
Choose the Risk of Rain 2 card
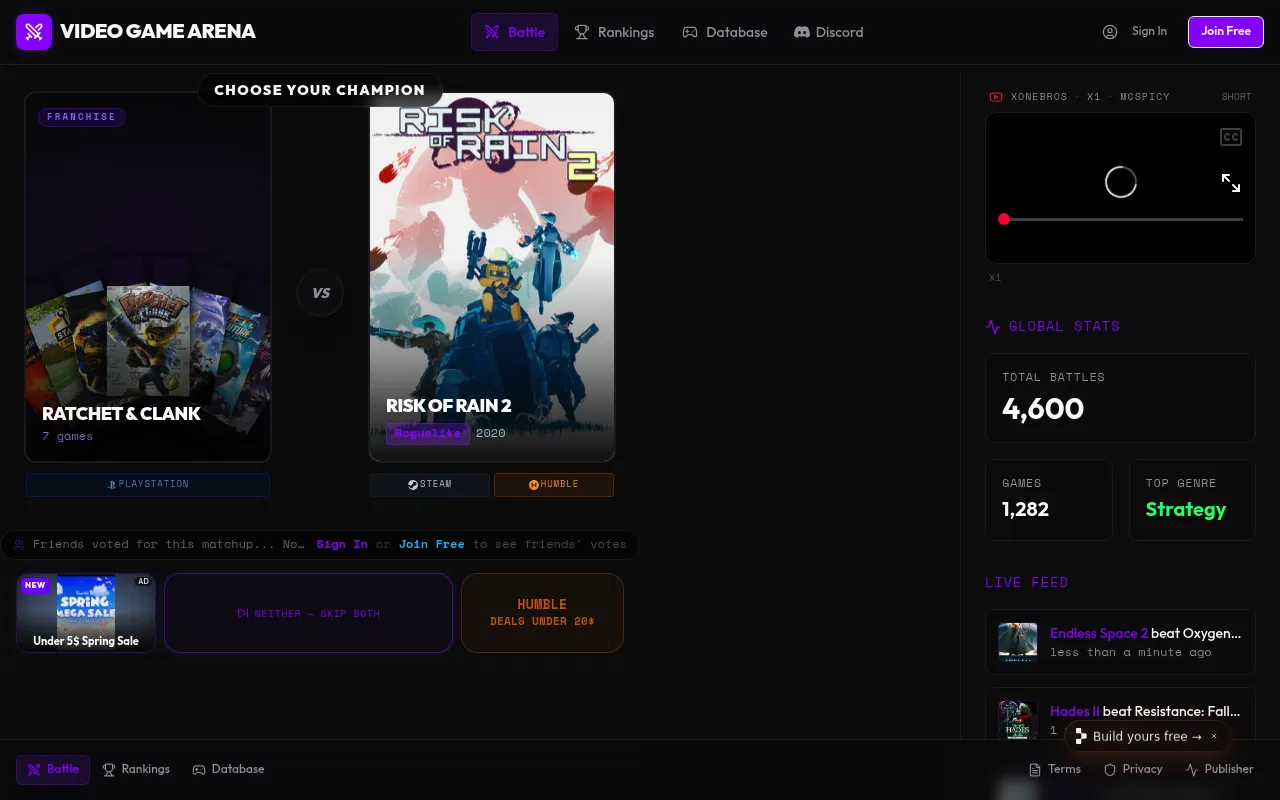coord(492,277)
